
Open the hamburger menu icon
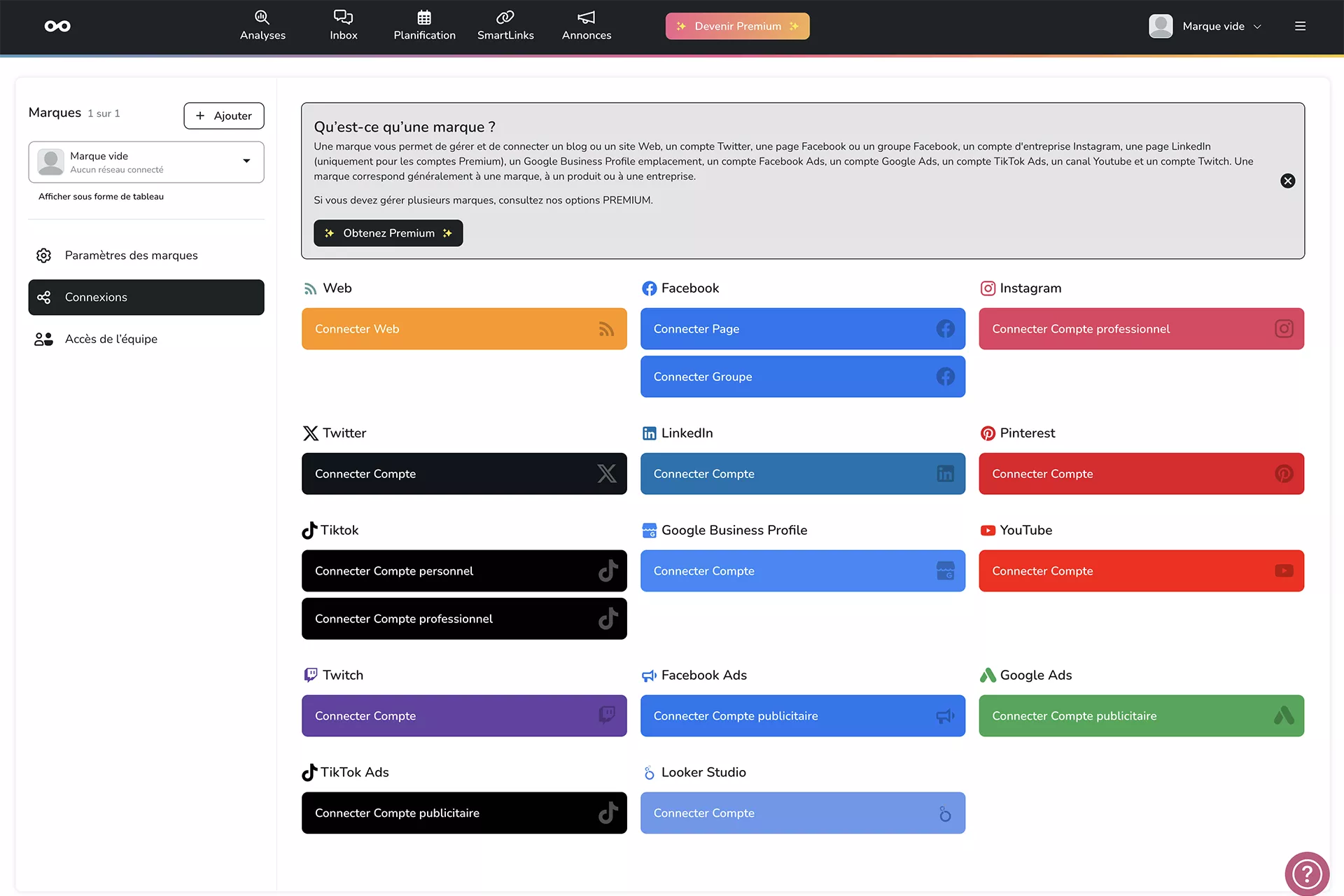click(1300, 26)
